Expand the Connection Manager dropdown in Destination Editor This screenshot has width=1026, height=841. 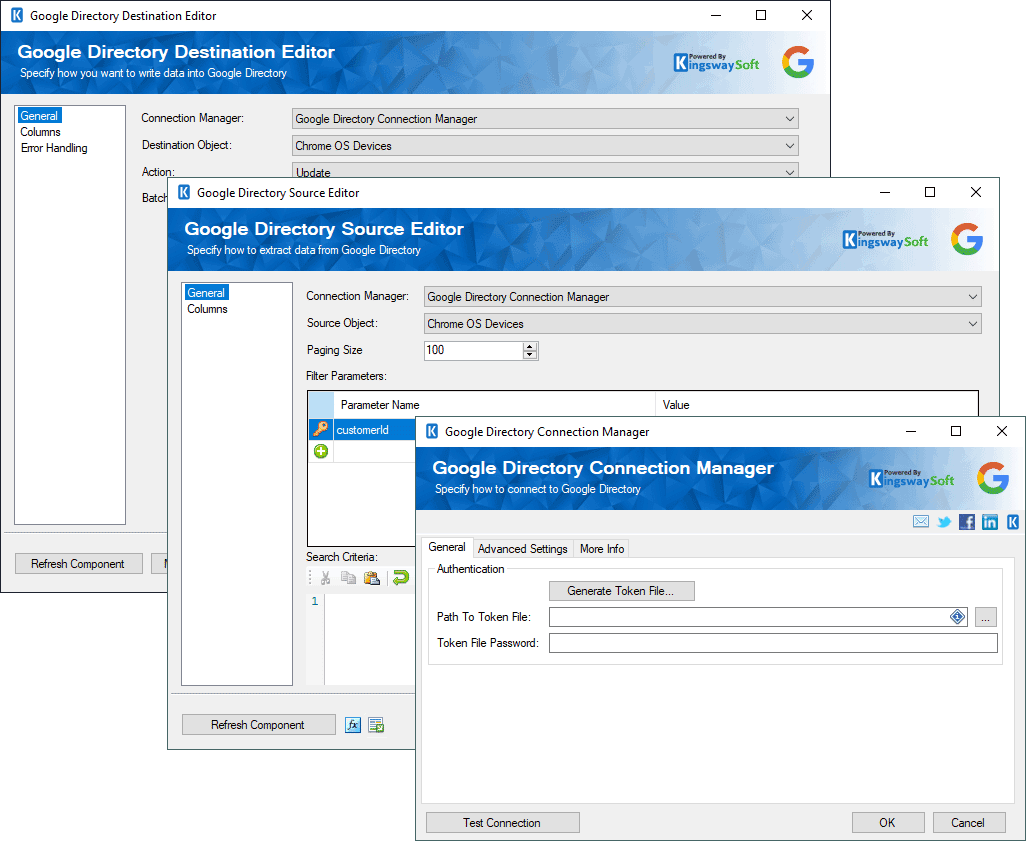click(790, 119)
